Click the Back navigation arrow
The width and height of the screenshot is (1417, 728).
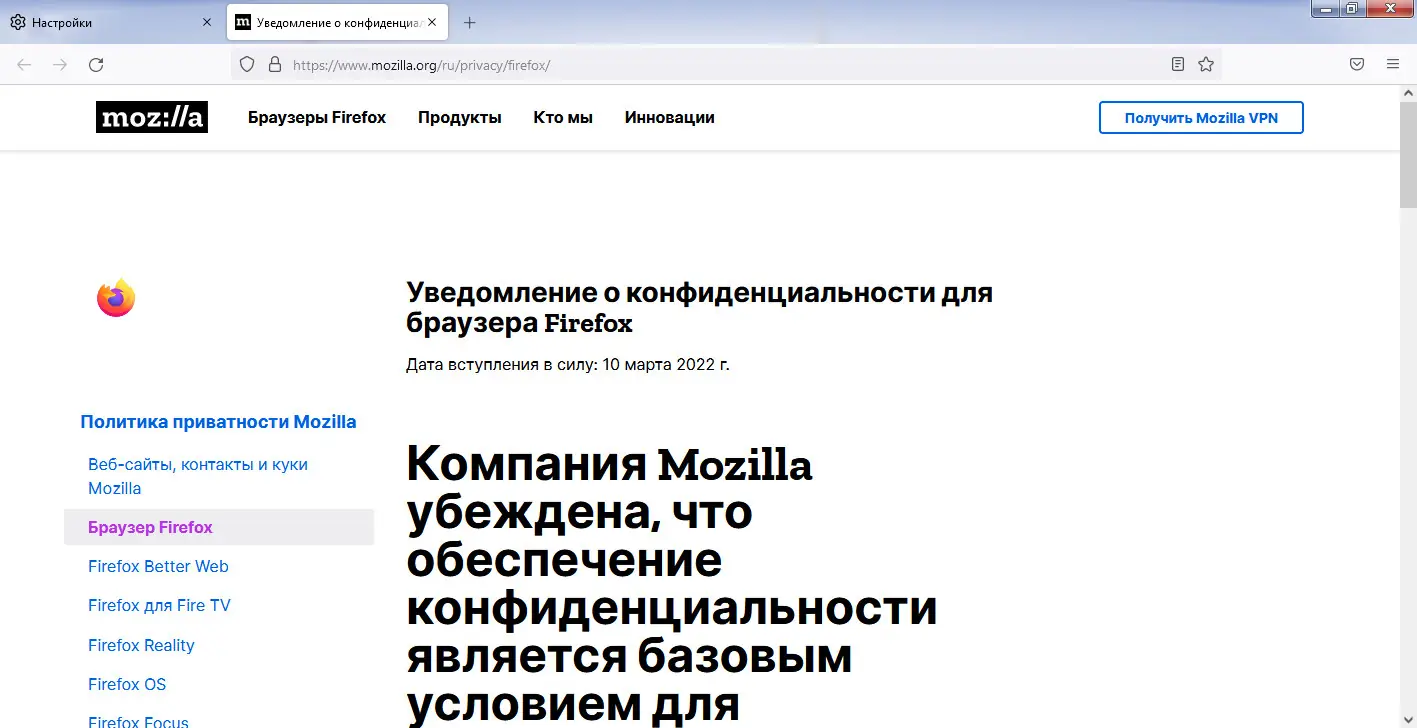[x=24, y=65]
